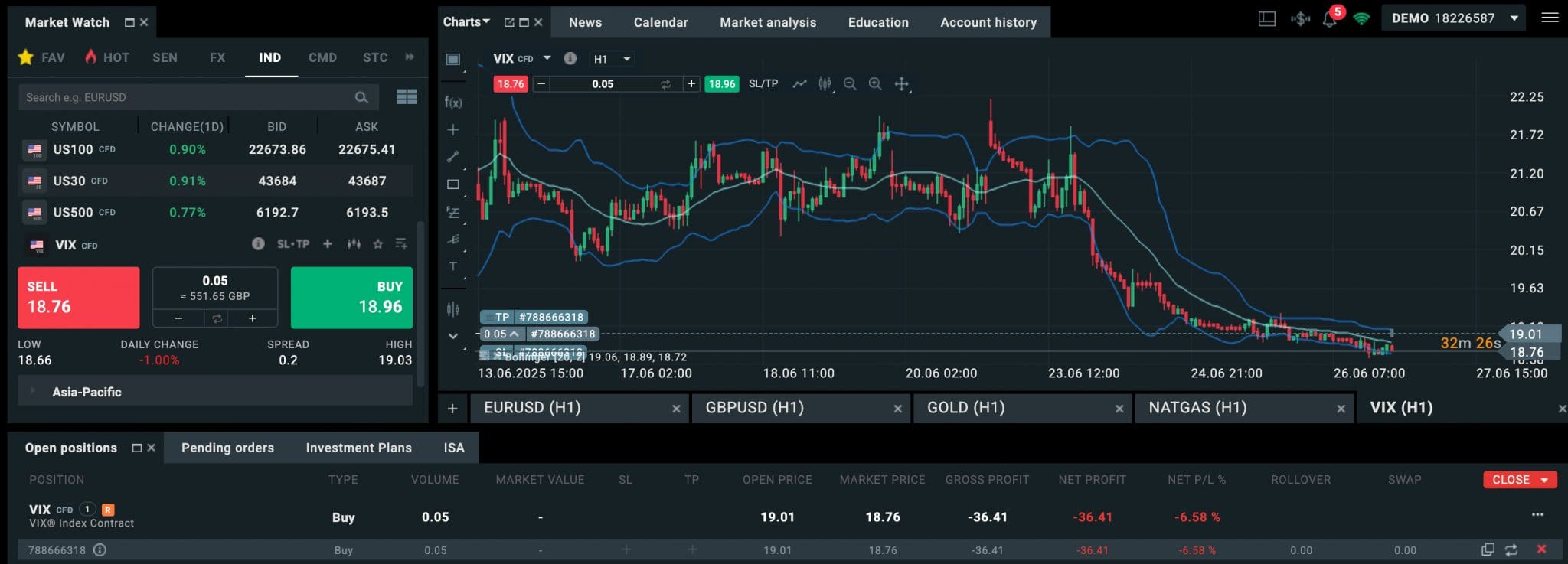The height and width of the screenshot is (564, 1568).
Task: Zoom out the VIX chart
Action: tap(850, 83)
